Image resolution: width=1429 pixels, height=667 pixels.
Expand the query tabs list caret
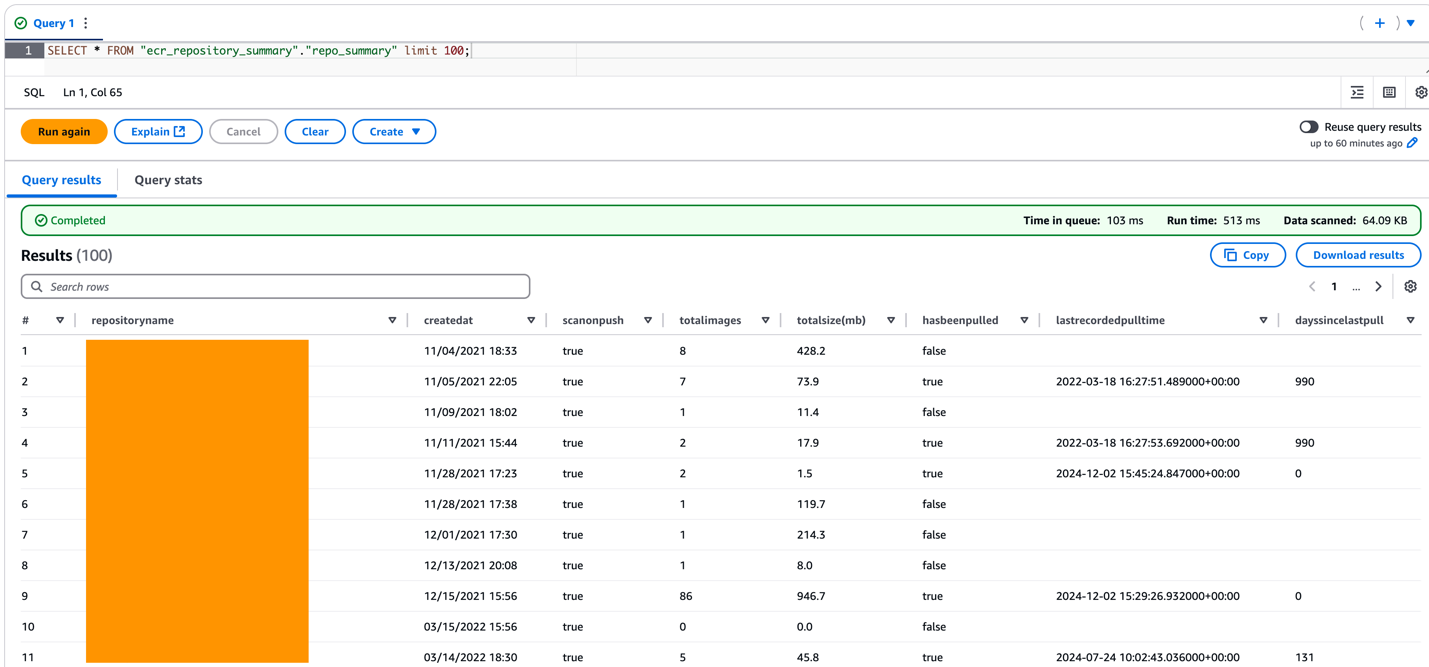pyautogui.click(x=1411, y=22)
